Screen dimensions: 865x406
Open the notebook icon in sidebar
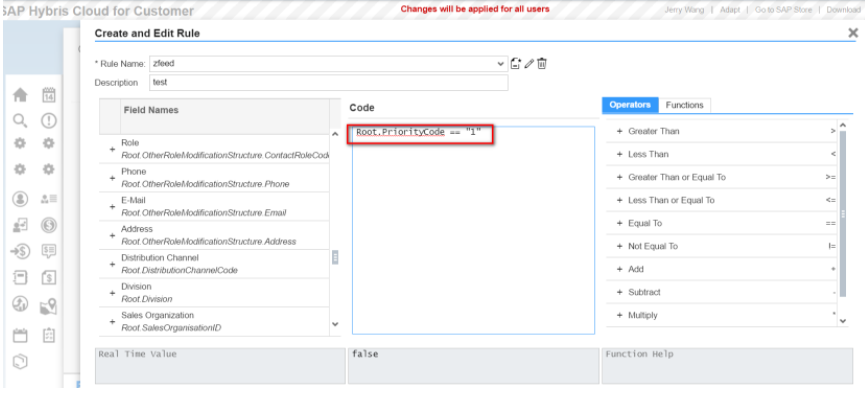point(20,277)
